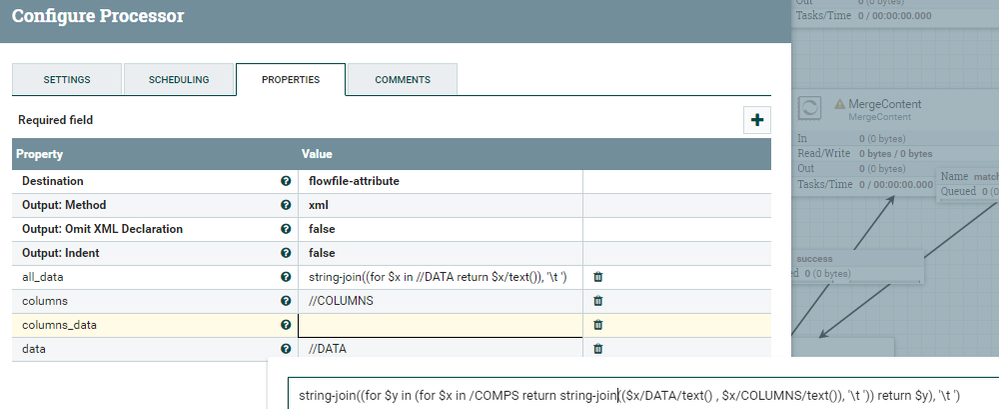The height and width of the screenshot is (409, 999).
Task: Edit the Output: Indent value false
Action: pyautogui.click(x=440, y=253)
